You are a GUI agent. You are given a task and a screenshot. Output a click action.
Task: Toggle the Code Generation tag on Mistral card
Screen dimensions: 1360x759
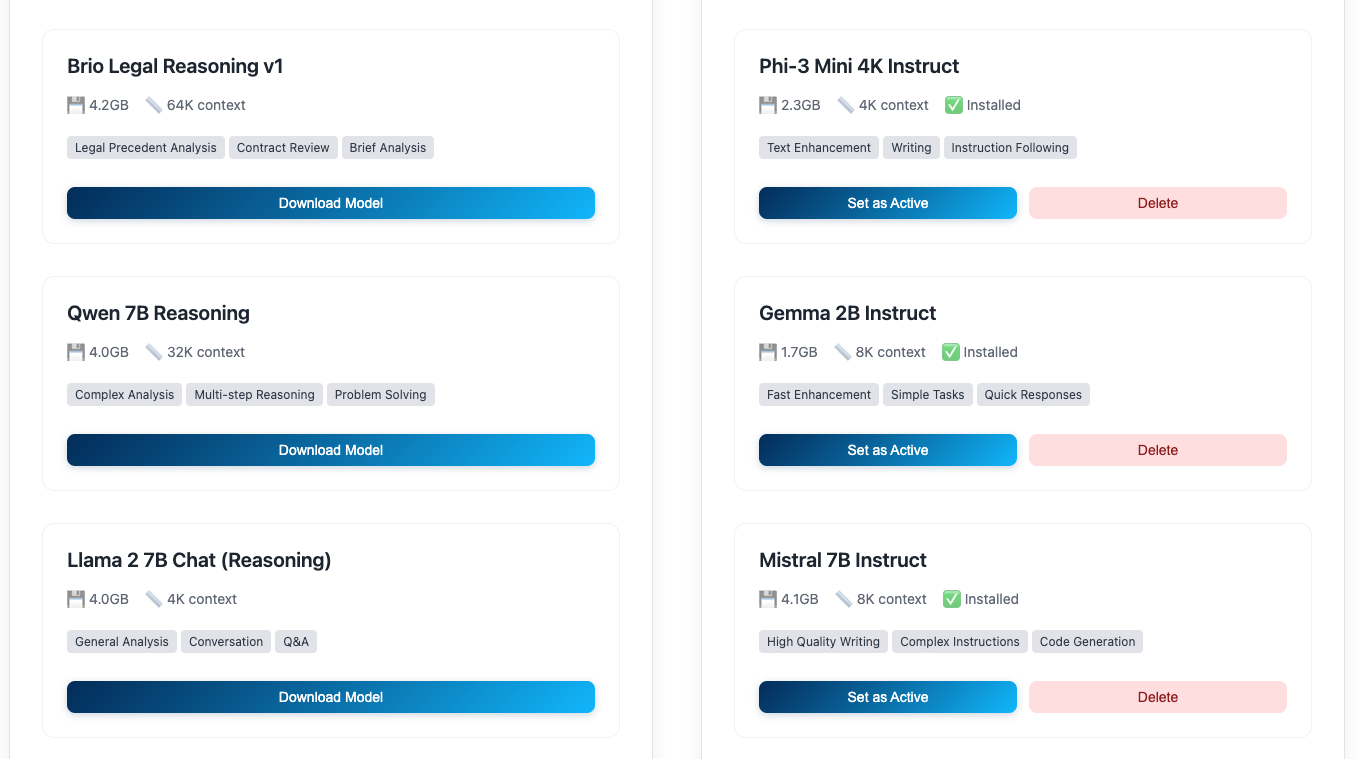pos(1087,641)
